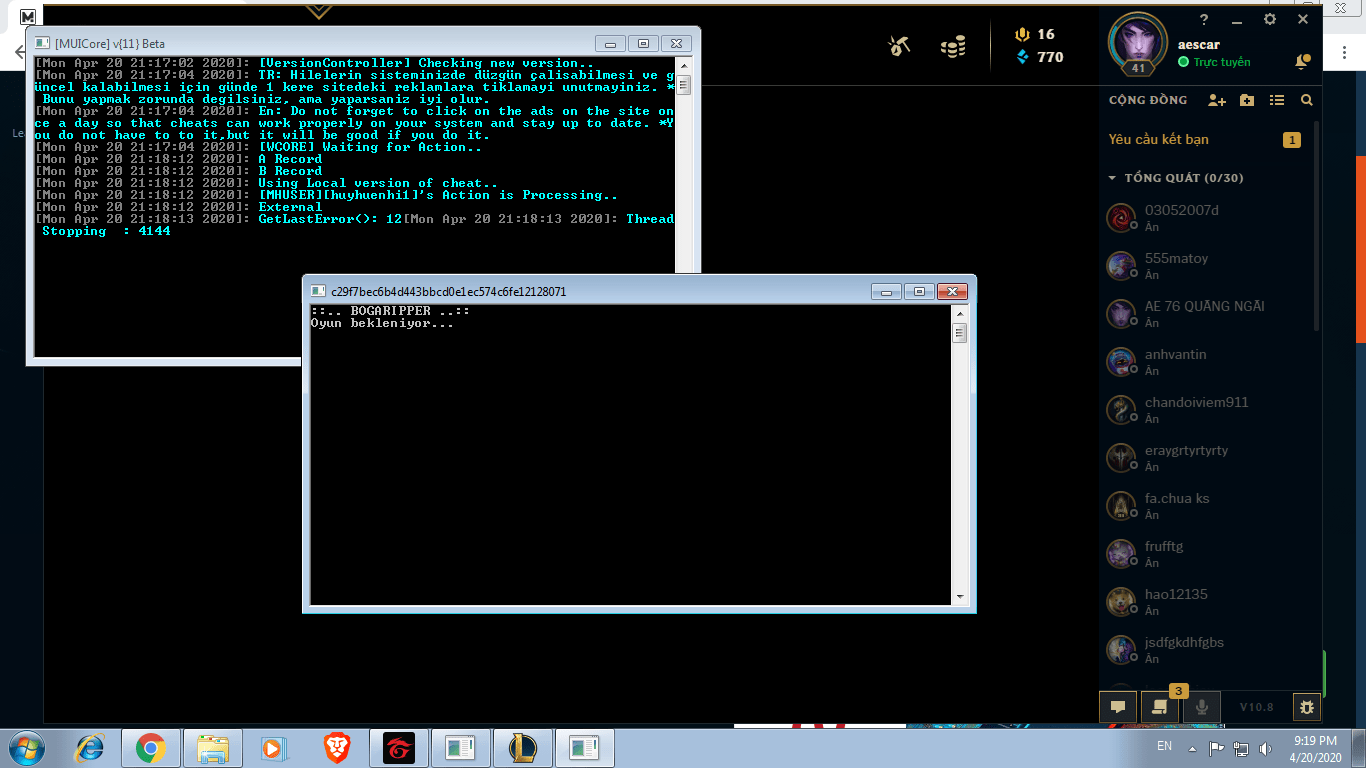Toggle the voice microphone button

(x=1202, y=706)
